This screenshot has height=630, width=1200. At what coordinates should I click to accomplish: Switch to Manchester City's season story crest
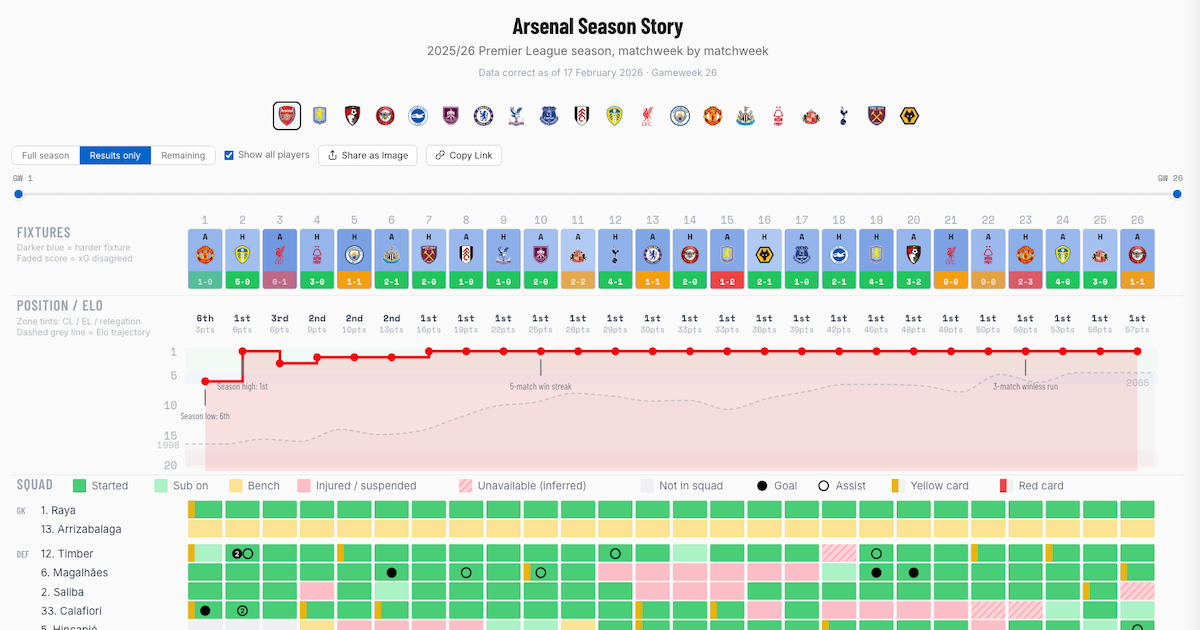pyautogui.click(x=679, y=115)
